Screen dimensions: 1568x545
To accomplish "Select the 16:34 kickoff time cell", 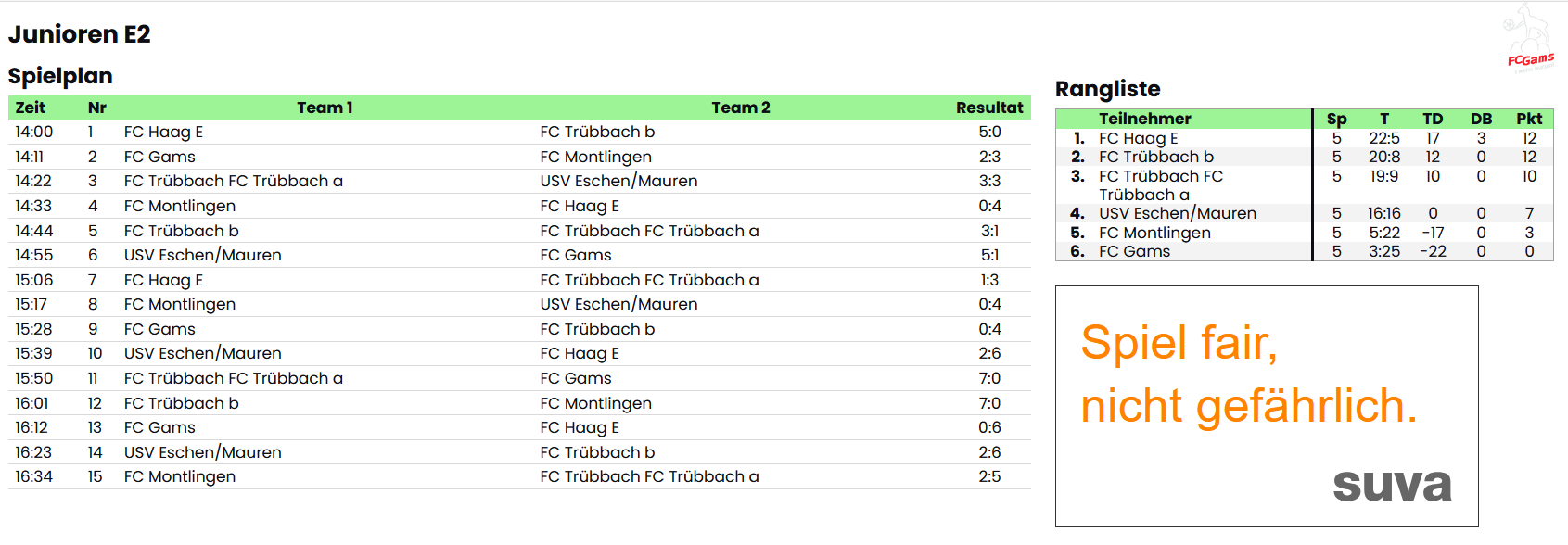I will [x=34, y=476].
